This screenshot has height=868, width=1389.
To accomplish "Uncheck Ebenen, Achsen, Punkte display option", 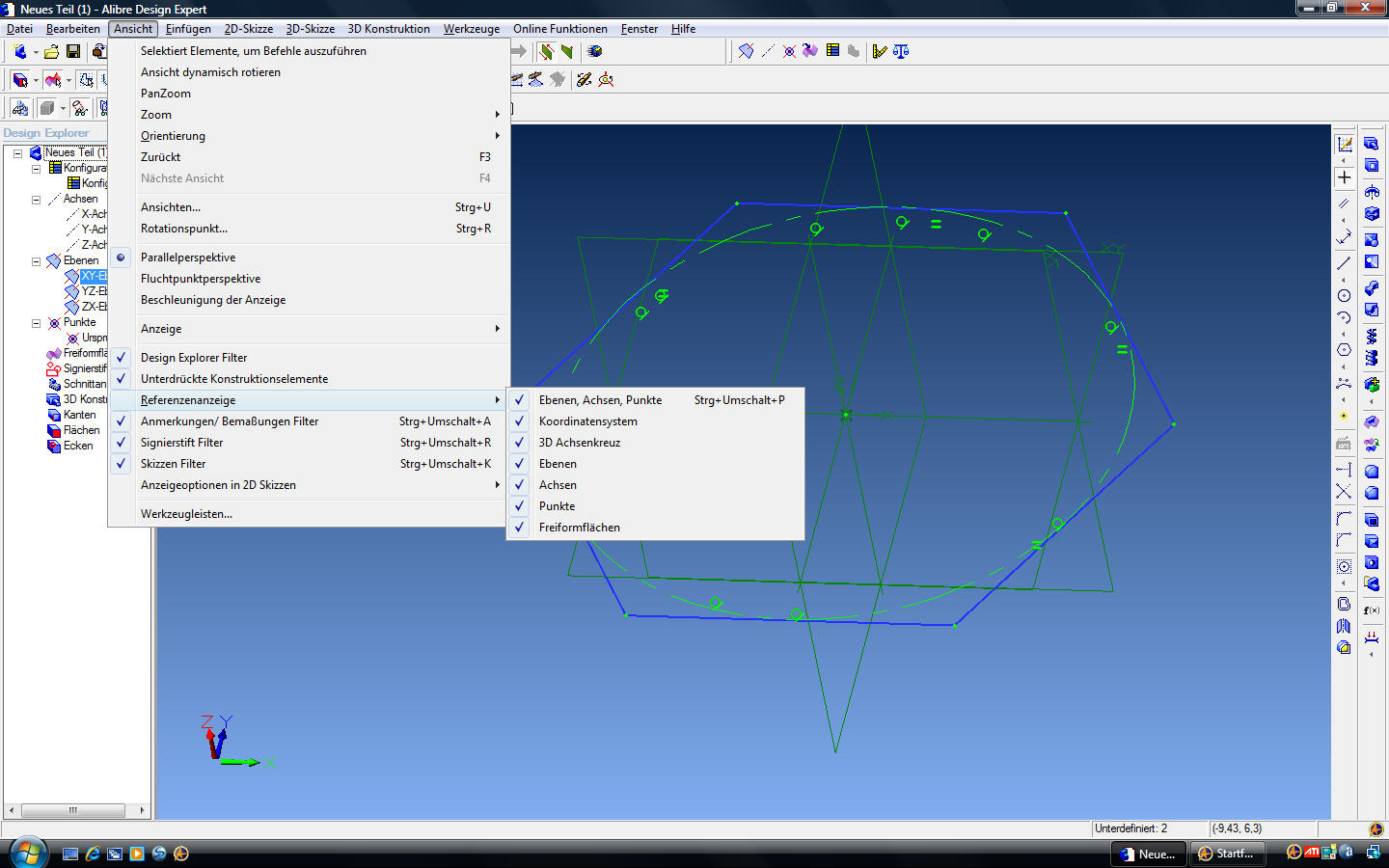I will tap(655, 400).
